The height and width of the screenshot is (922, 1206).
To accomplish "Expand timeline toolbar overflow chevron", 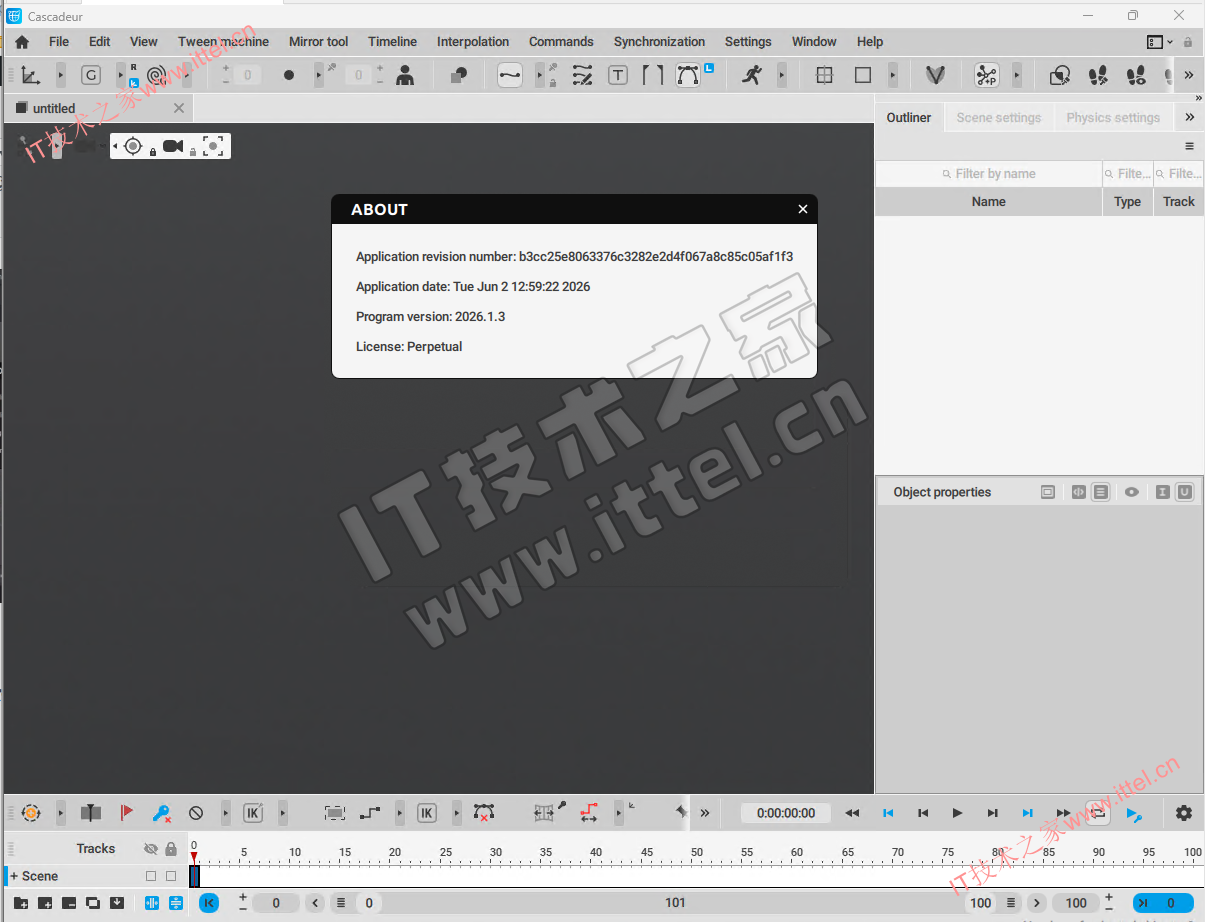I will [705, 813].
